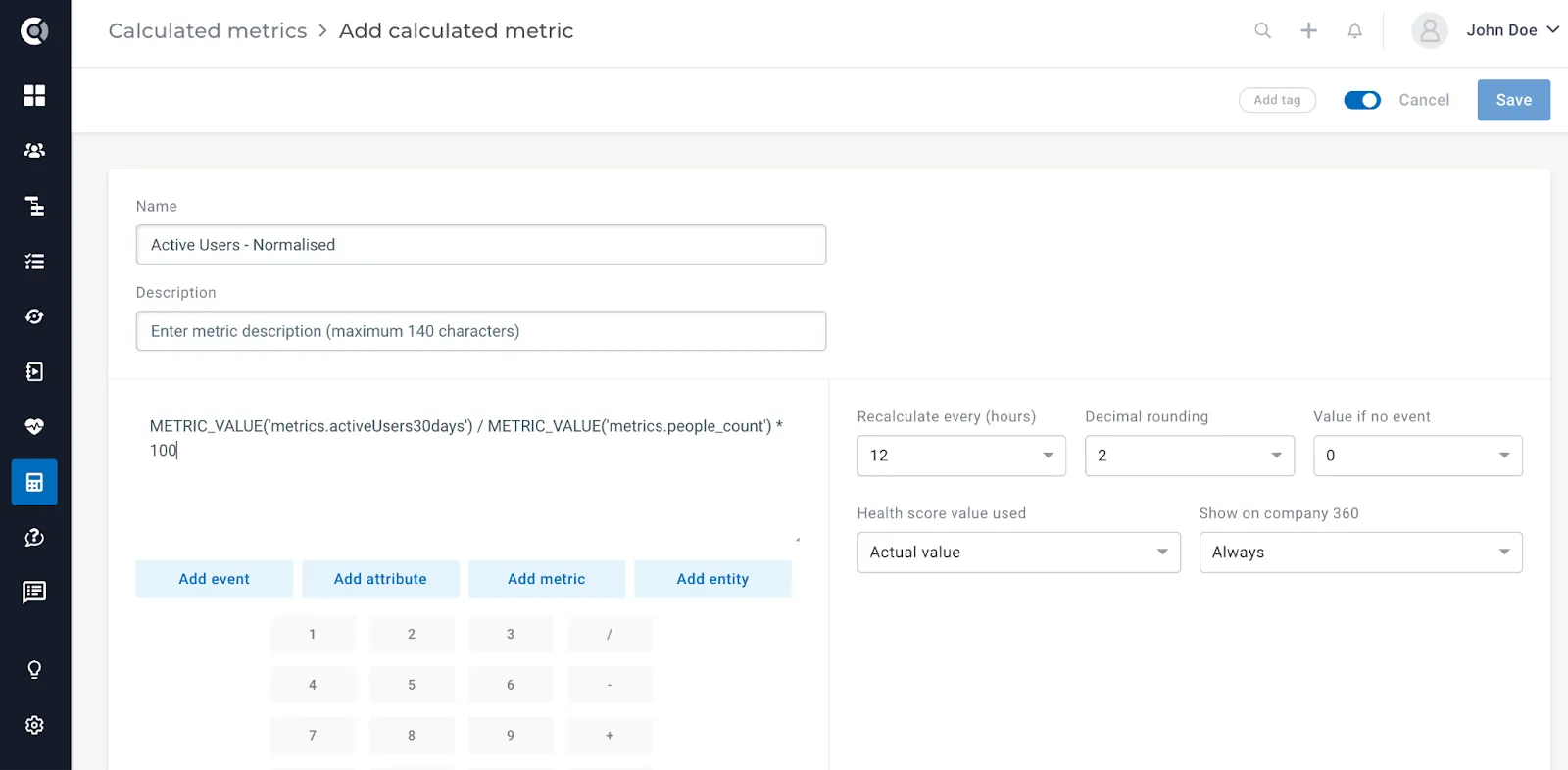Viewport: 1568px width, 770px height.
Task: Open the lightbulb ideas icon in sidebar
Action: pos(34,669)
